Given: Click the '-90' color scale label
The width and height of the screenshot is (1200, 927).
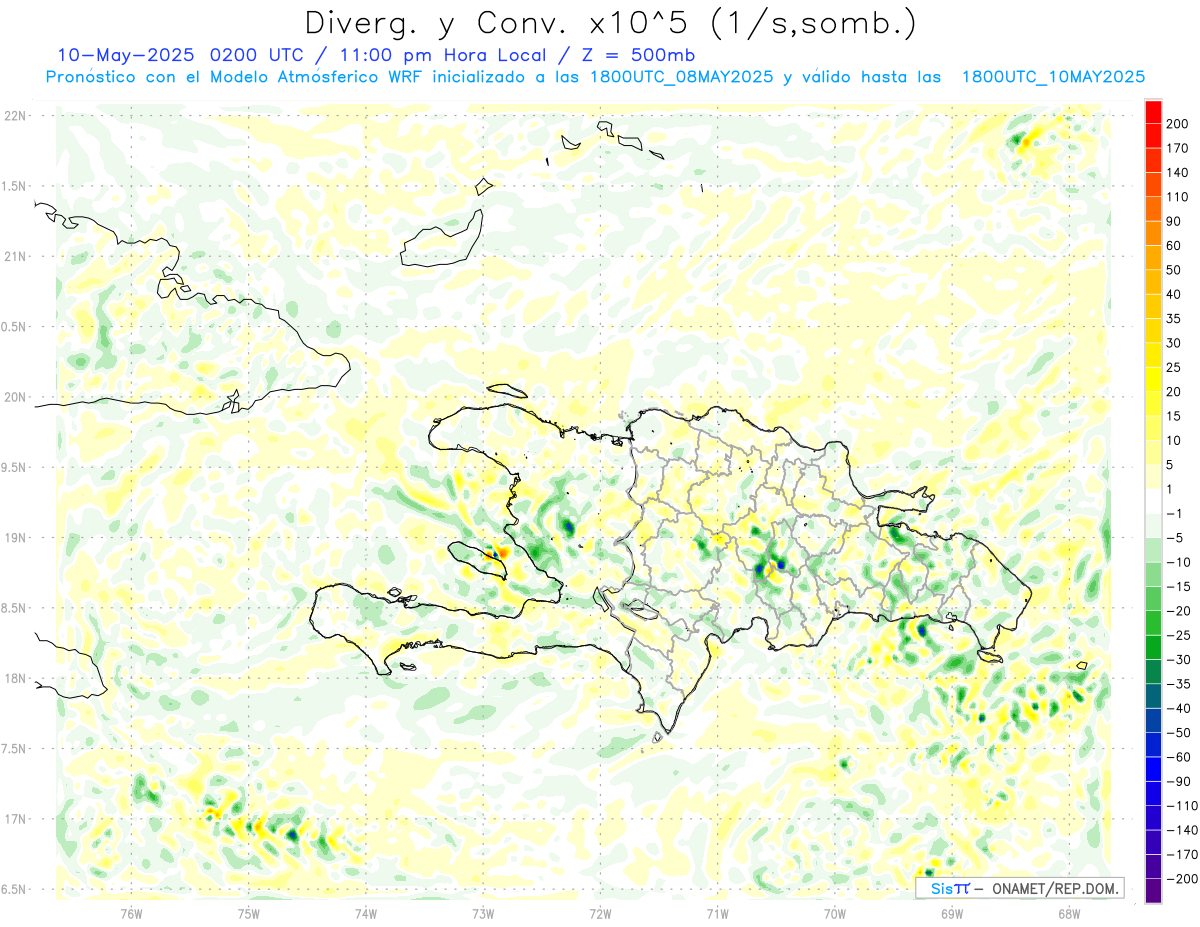Looking at the screenshot, I should [1178, 782].
